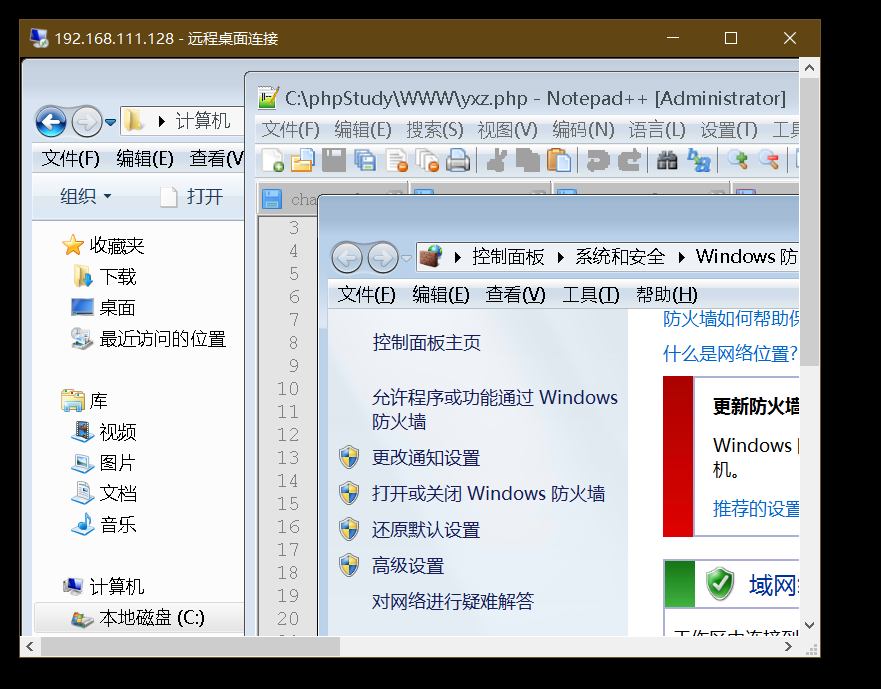This screenshot has width=881, height=689.
Task: Click the Close document icon in Notepad++ toolbar
Action: (x=397, y=161)
